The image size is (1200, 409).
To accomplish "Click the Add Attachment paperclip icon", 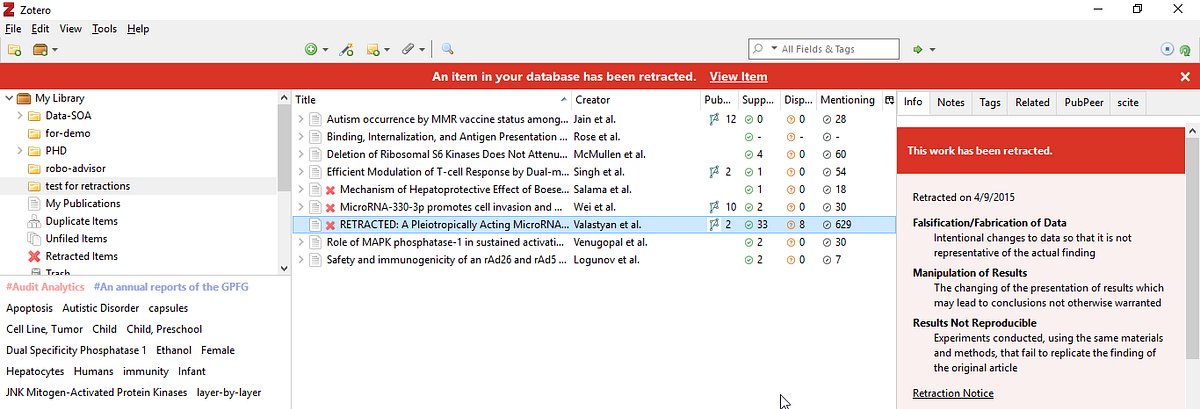I will coord(408,49).
